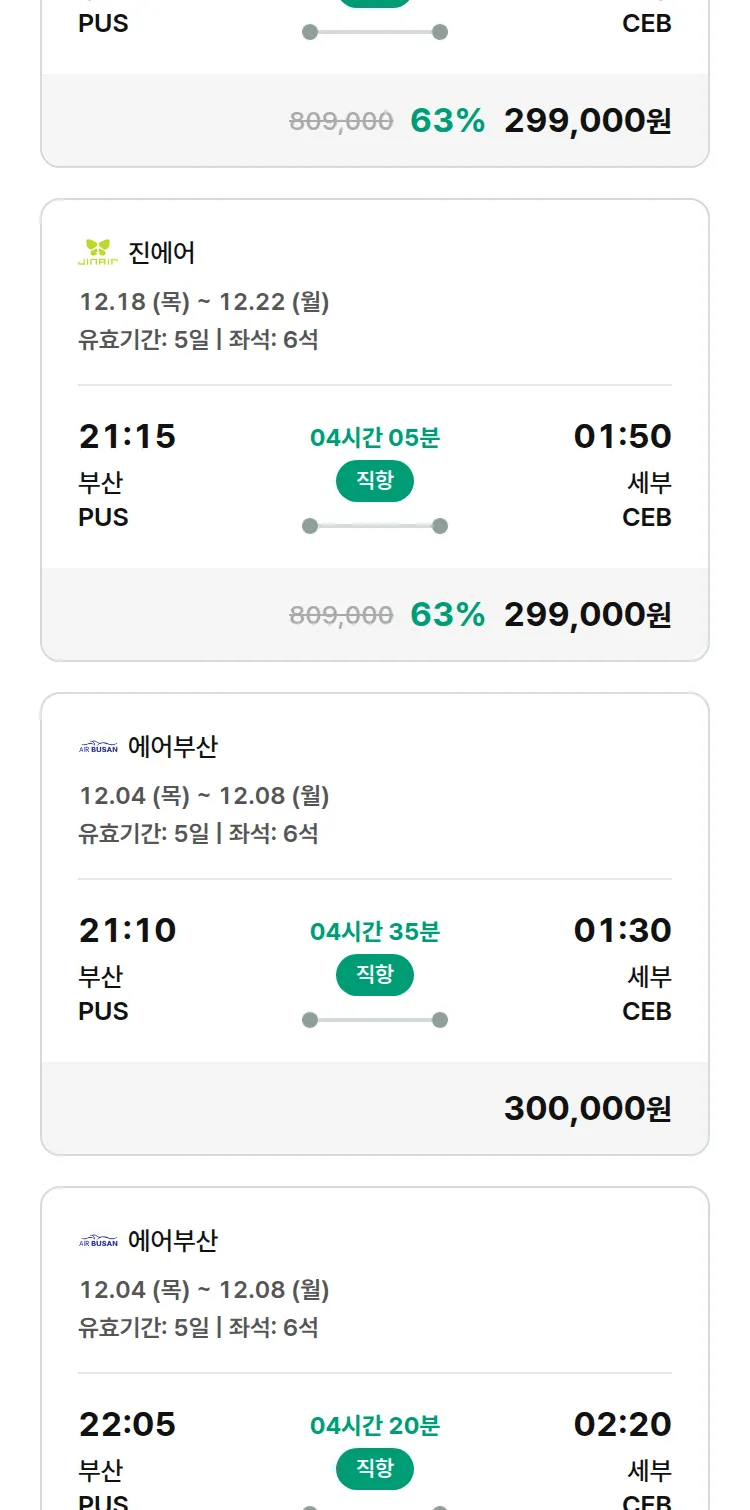Select the 진에어 airline name
Image resolution: width=750 pixels, height=1510 pixels.
pyautogui.click(x=162, y=252)
